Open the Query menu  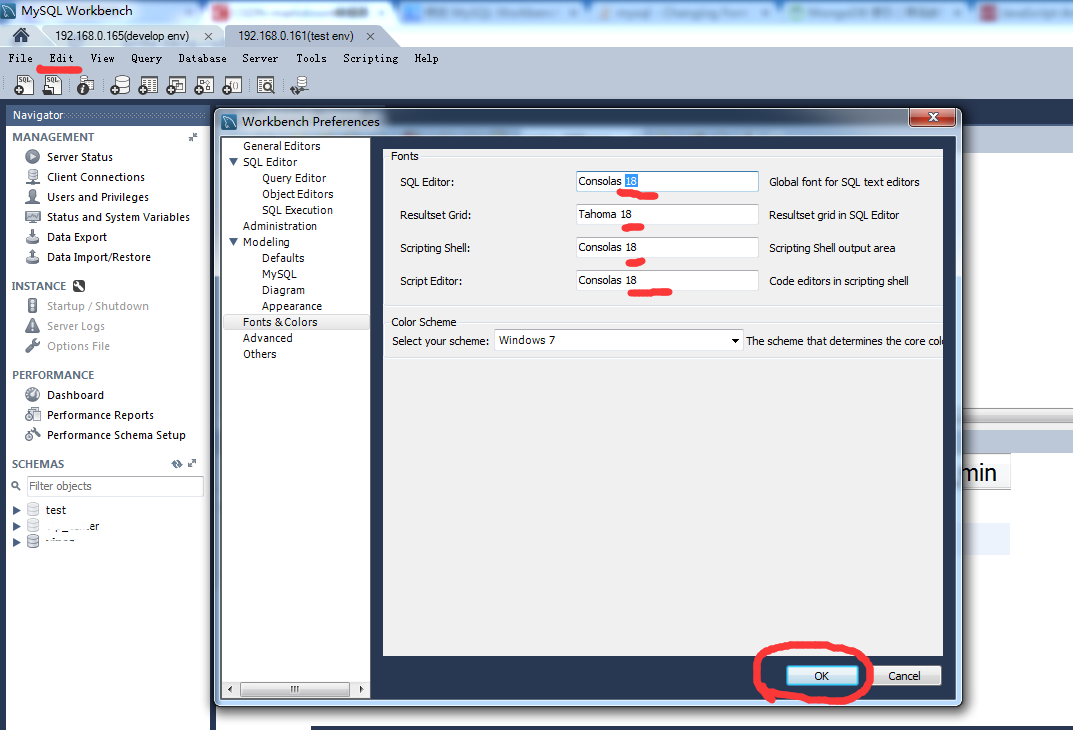coord(146,58)
